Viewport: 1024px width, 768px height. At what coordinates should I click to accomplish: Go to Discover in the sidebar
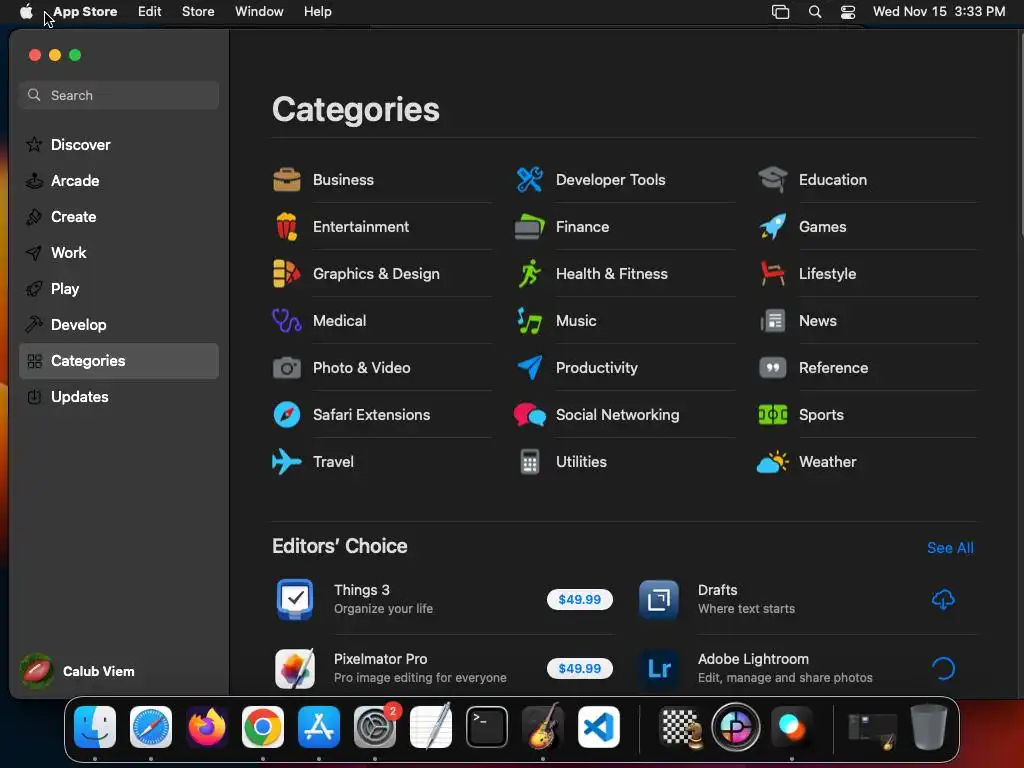119,145
